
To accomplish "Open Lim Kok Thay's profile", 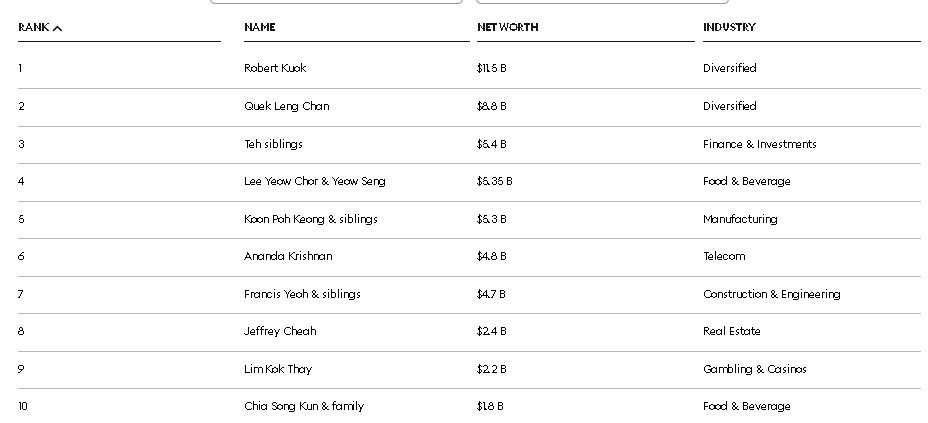I will pos(278,369).
